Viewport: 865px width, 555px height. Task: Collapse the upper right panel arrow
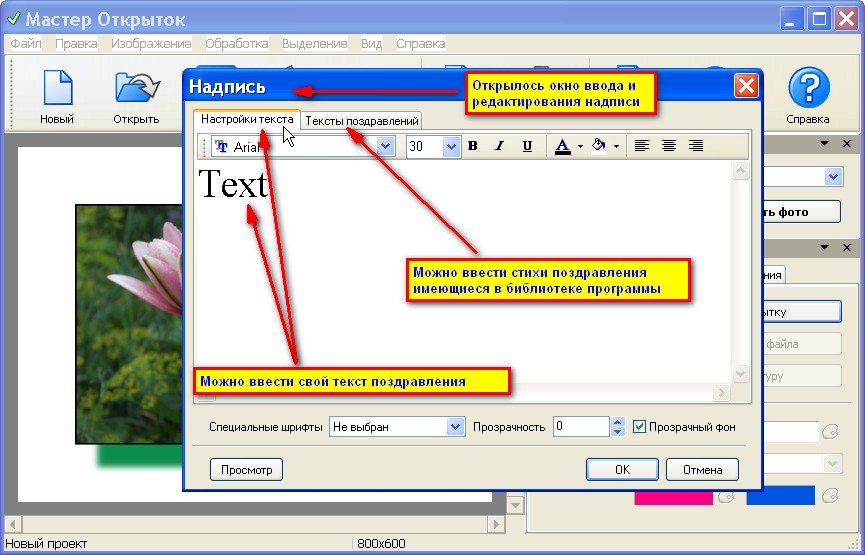825,143
